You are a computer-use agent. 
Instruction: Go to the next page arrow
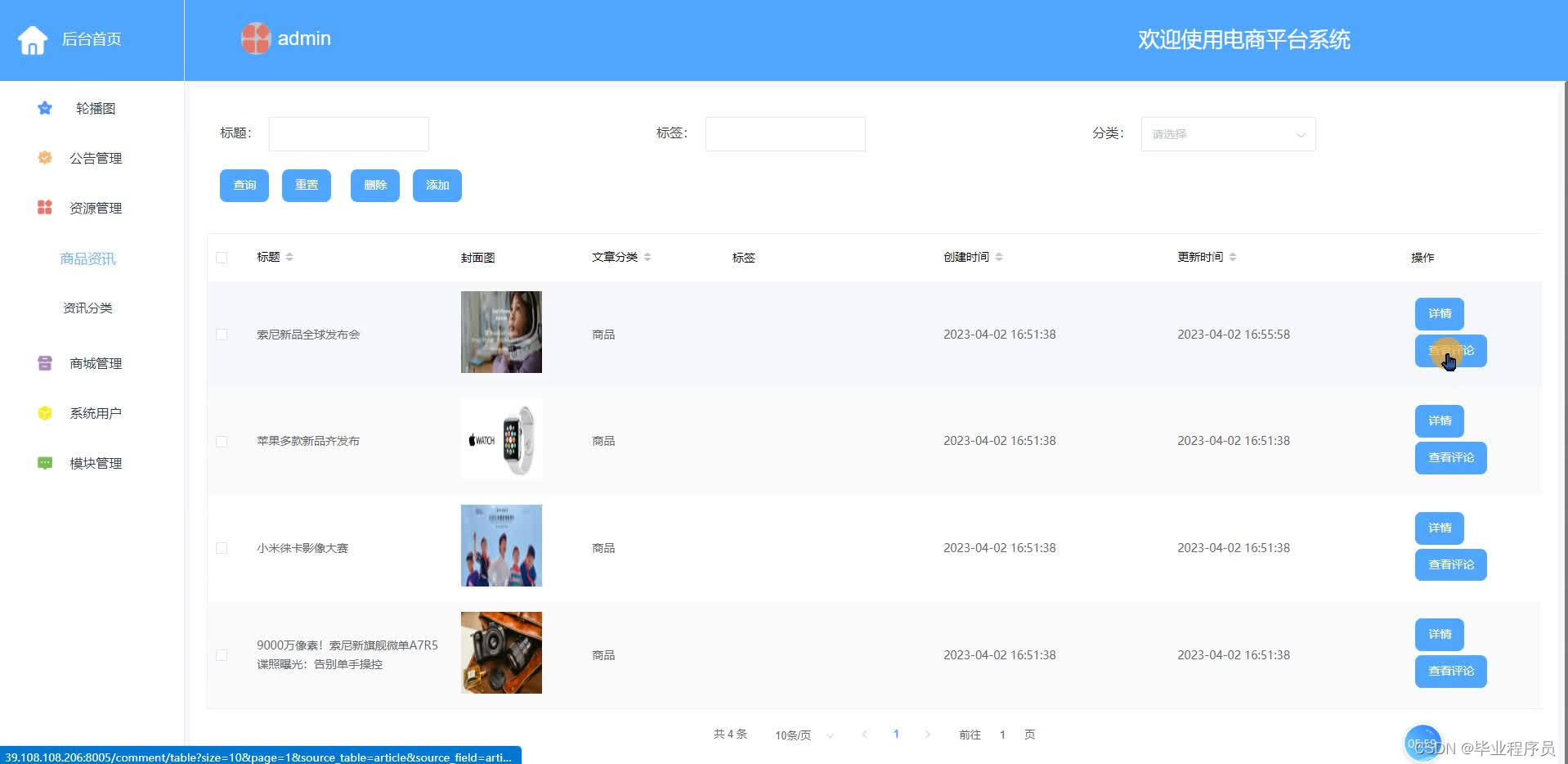pos(927,735)
